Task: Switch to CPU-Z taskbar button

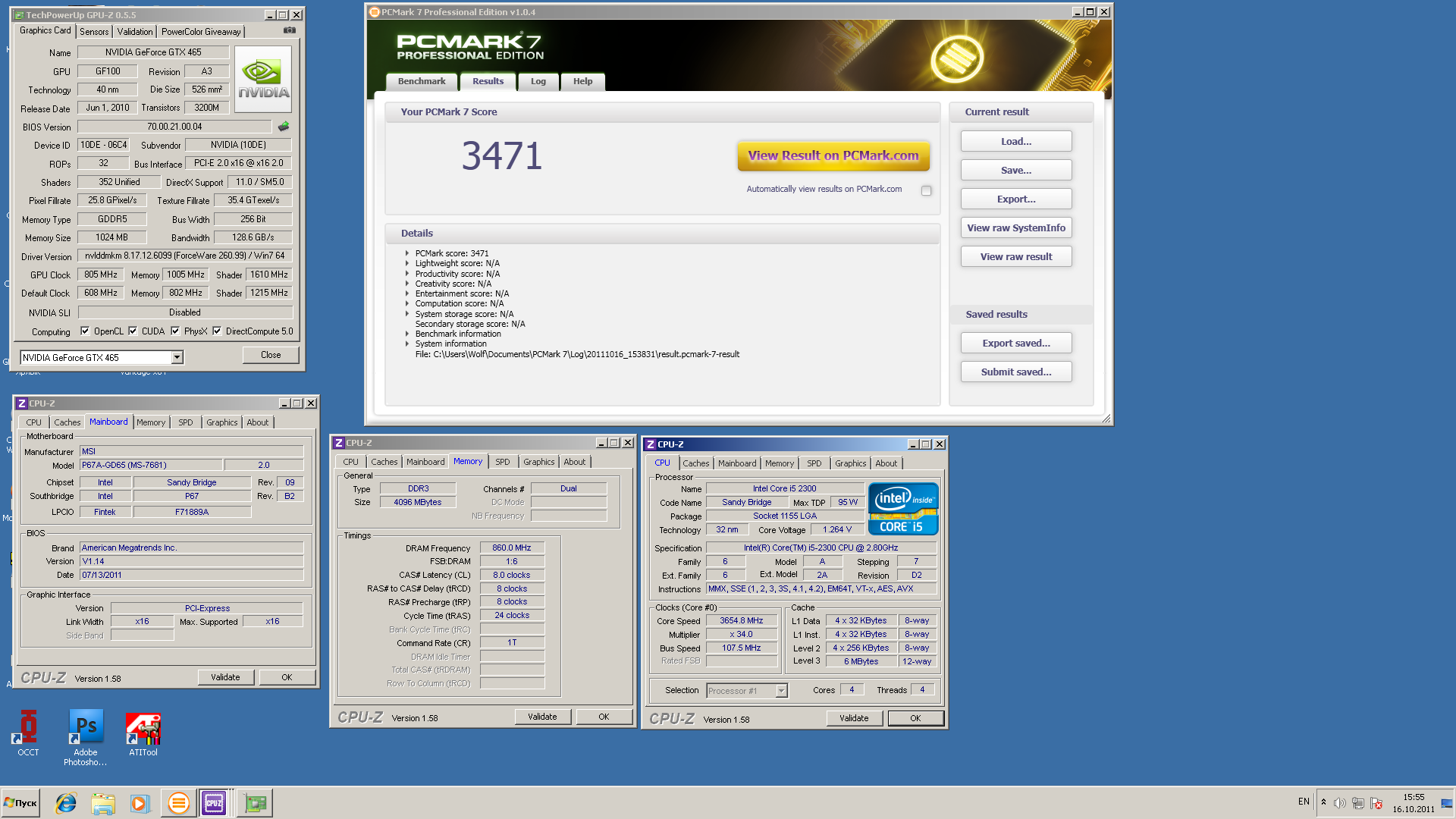Action: 215,802
